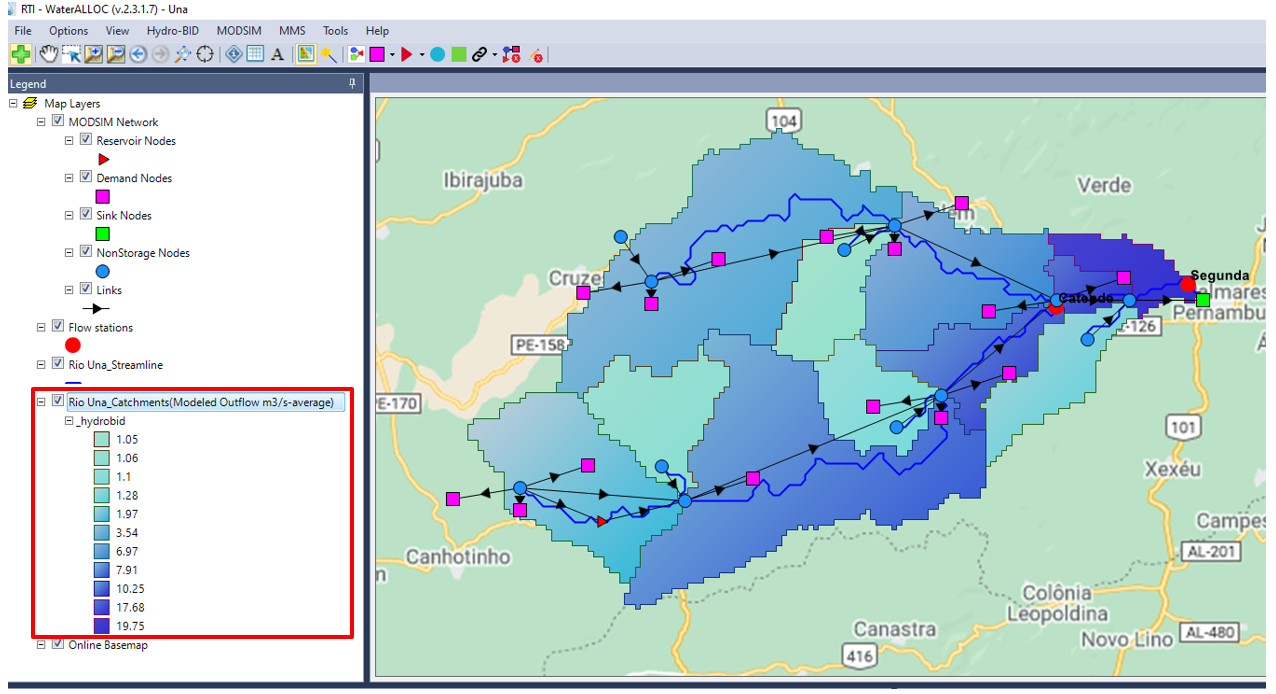
Task: Toggle the Flow stations layer checkbox
Action: (x=58, y=327)
